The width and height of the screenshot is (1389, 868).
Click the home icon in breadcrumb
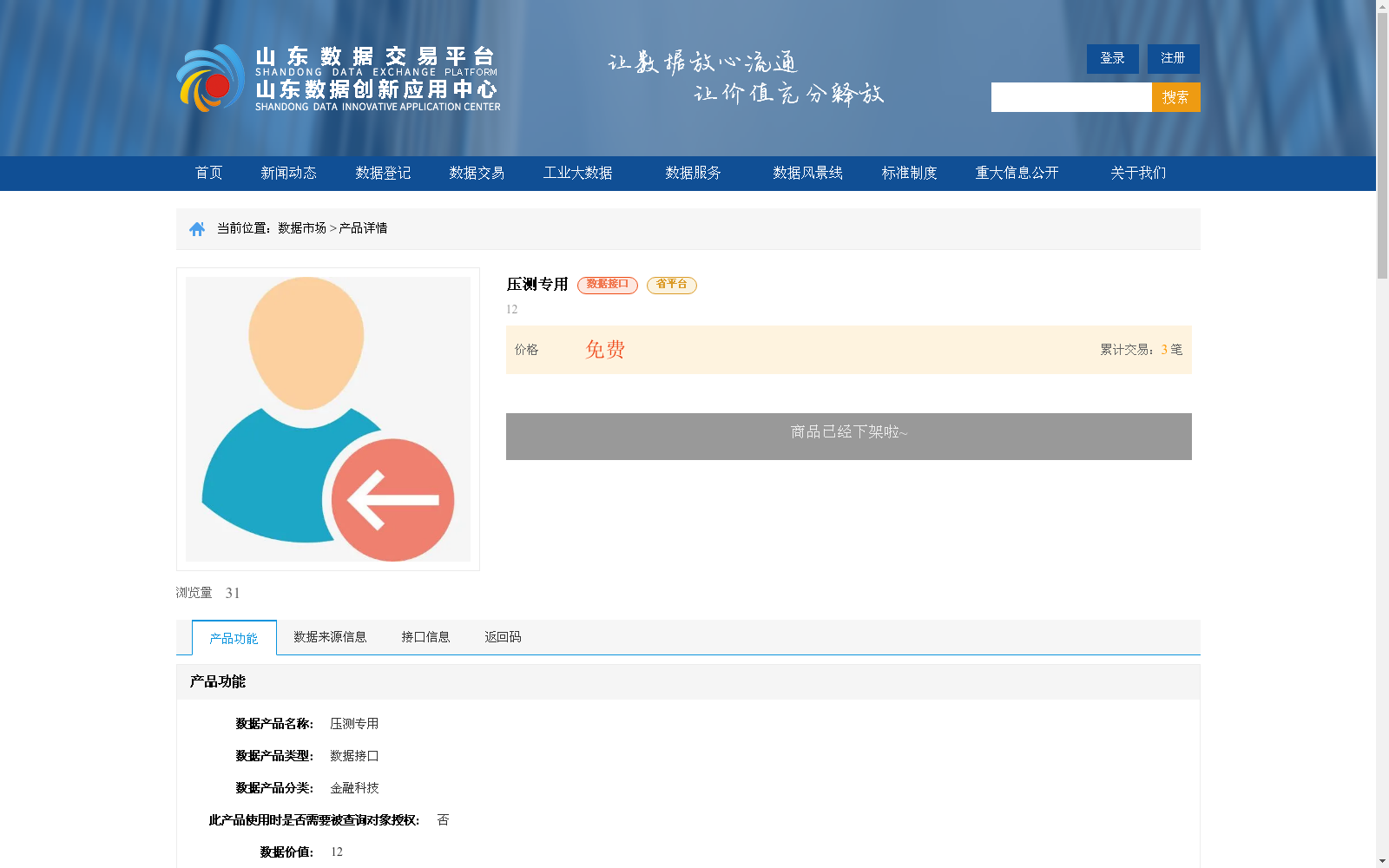[x=197, y=228]
